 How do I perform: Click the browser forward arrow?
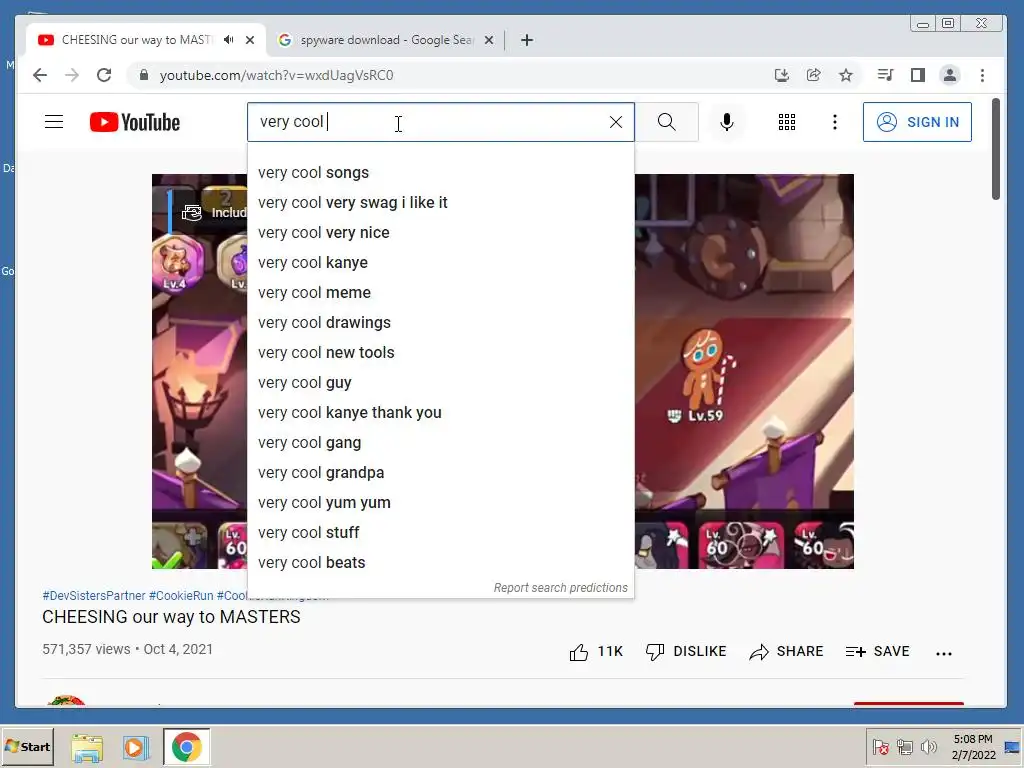(72, 75)
